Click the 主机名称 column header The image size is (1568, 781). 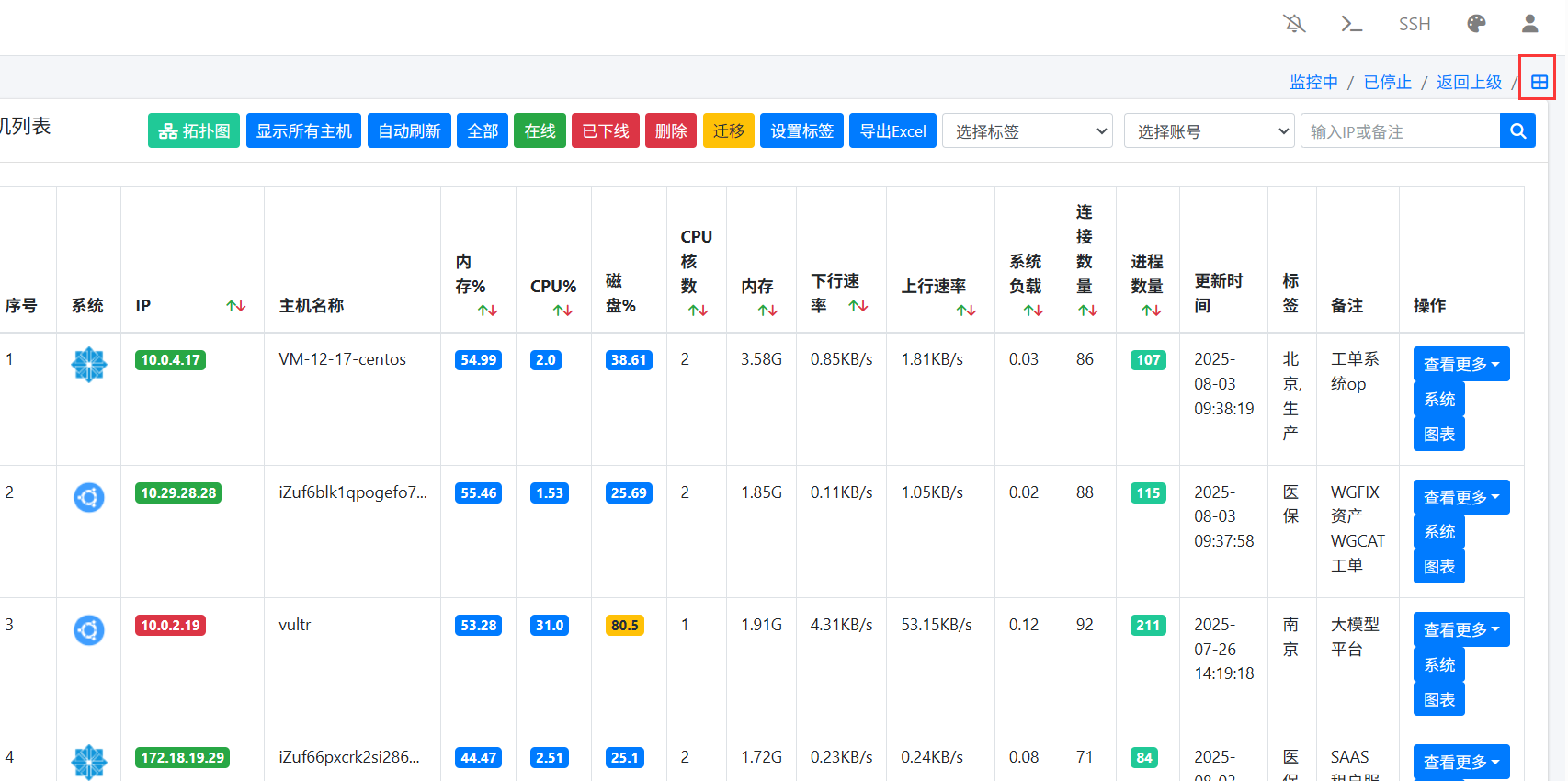click(312, 306)
